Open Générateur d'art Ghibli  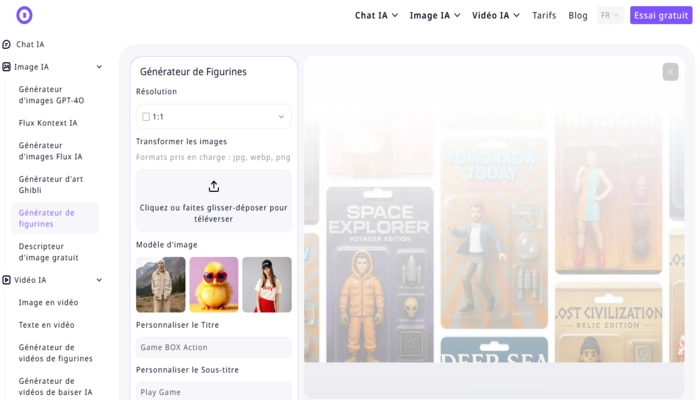[51, 184]
